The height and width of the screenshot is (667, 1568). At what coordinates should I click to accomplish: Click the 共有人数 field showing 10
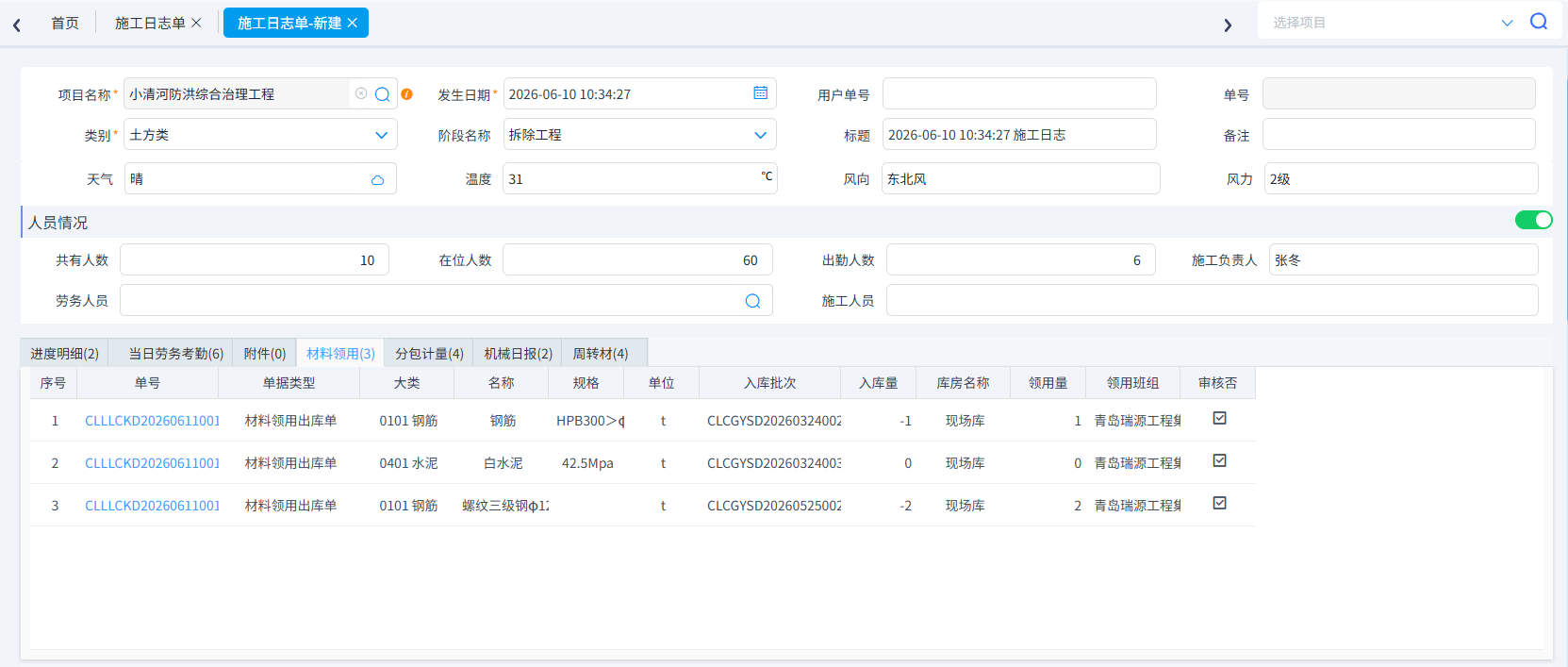pyautogui.click(x=255, y=259)
